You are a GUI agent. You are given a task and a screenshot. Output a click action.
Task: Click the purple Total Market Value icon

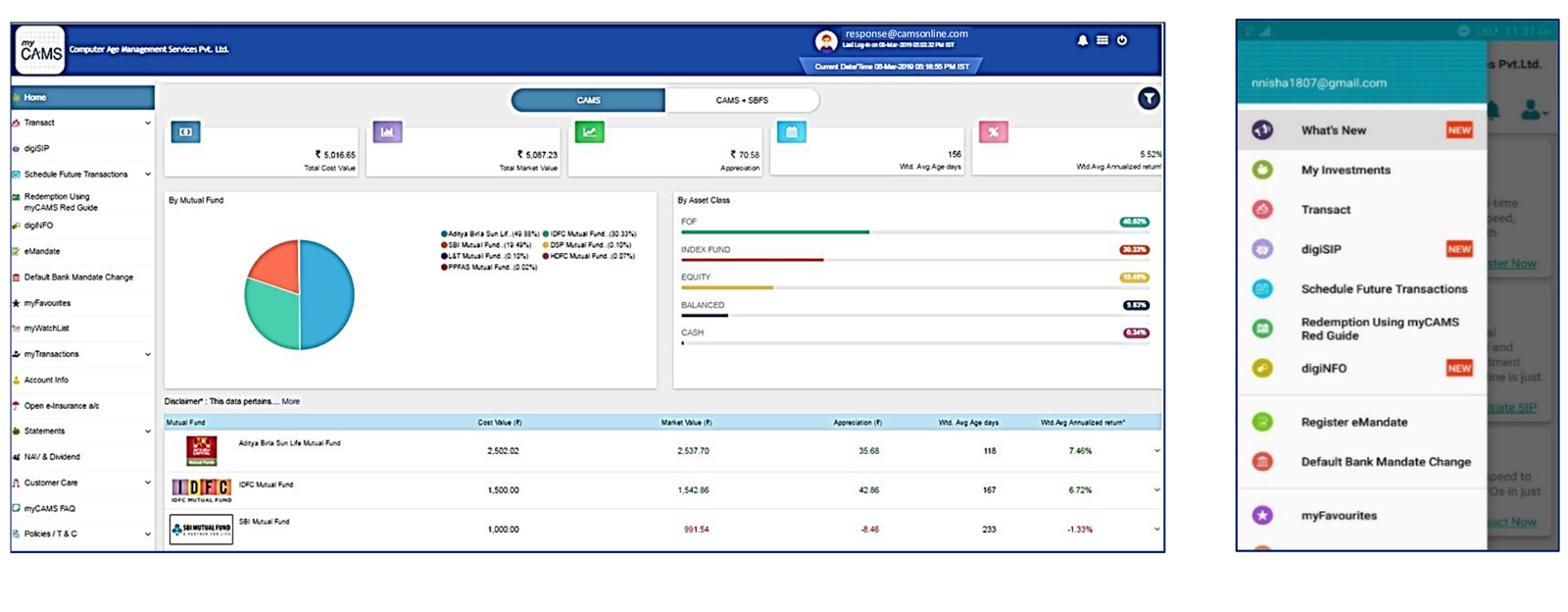(x=387, y=132)
